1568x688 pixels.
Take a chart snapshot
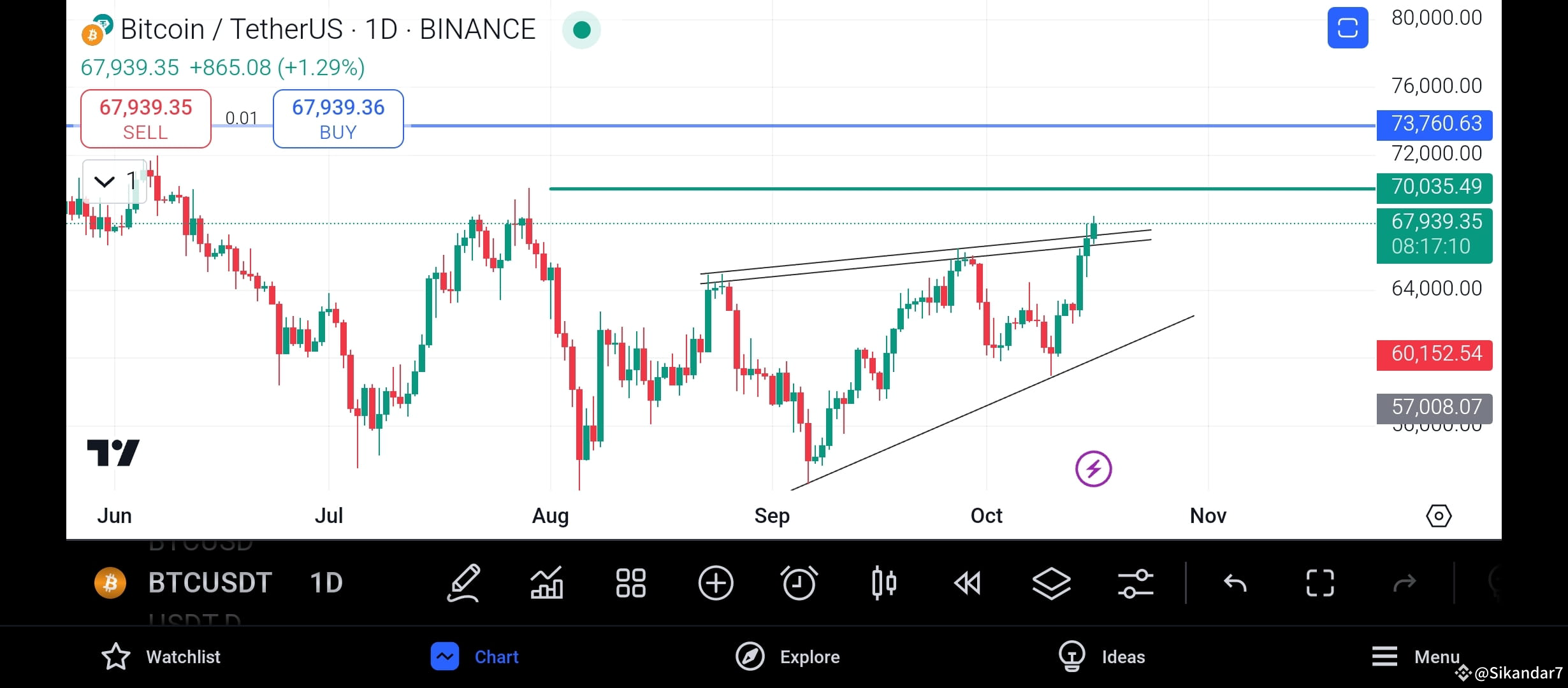pos(1347,27)
